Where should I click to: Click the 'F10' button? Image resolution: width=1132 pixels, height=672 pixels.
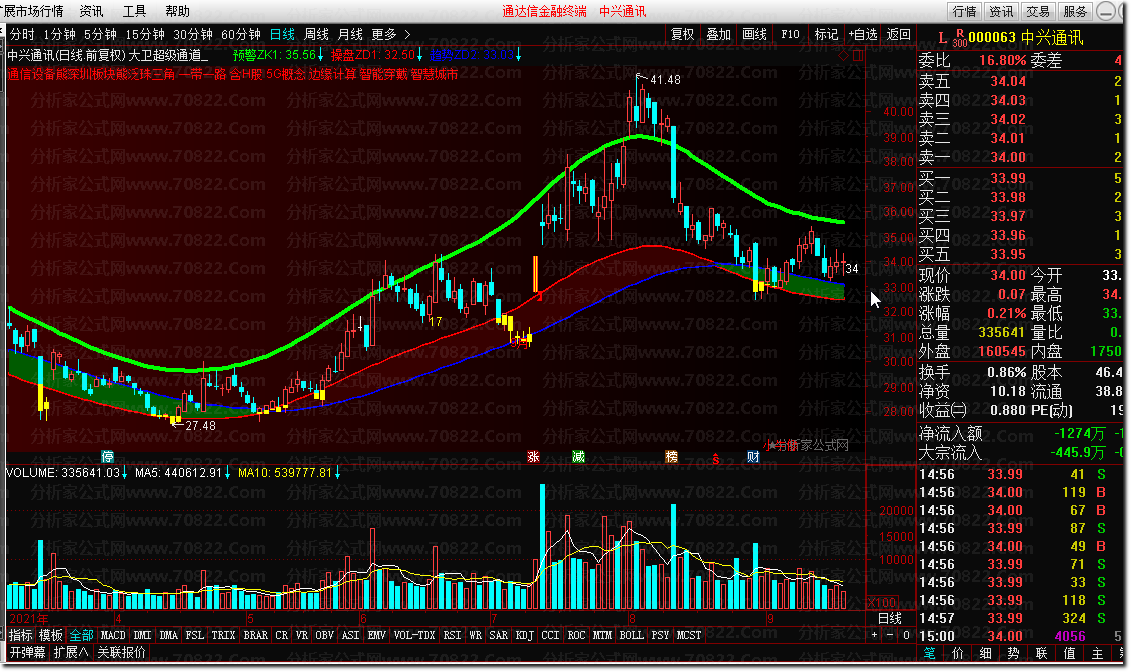(x=791, y=34)
